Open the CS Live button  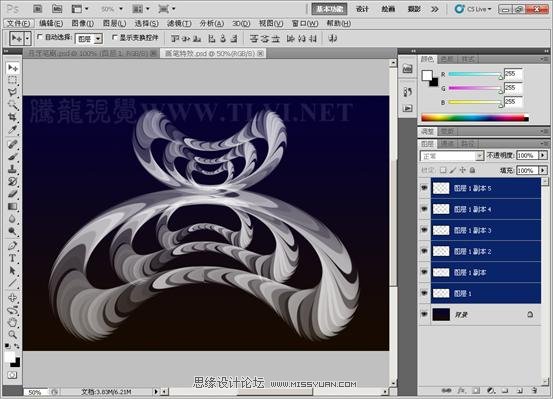pos(473,9)
